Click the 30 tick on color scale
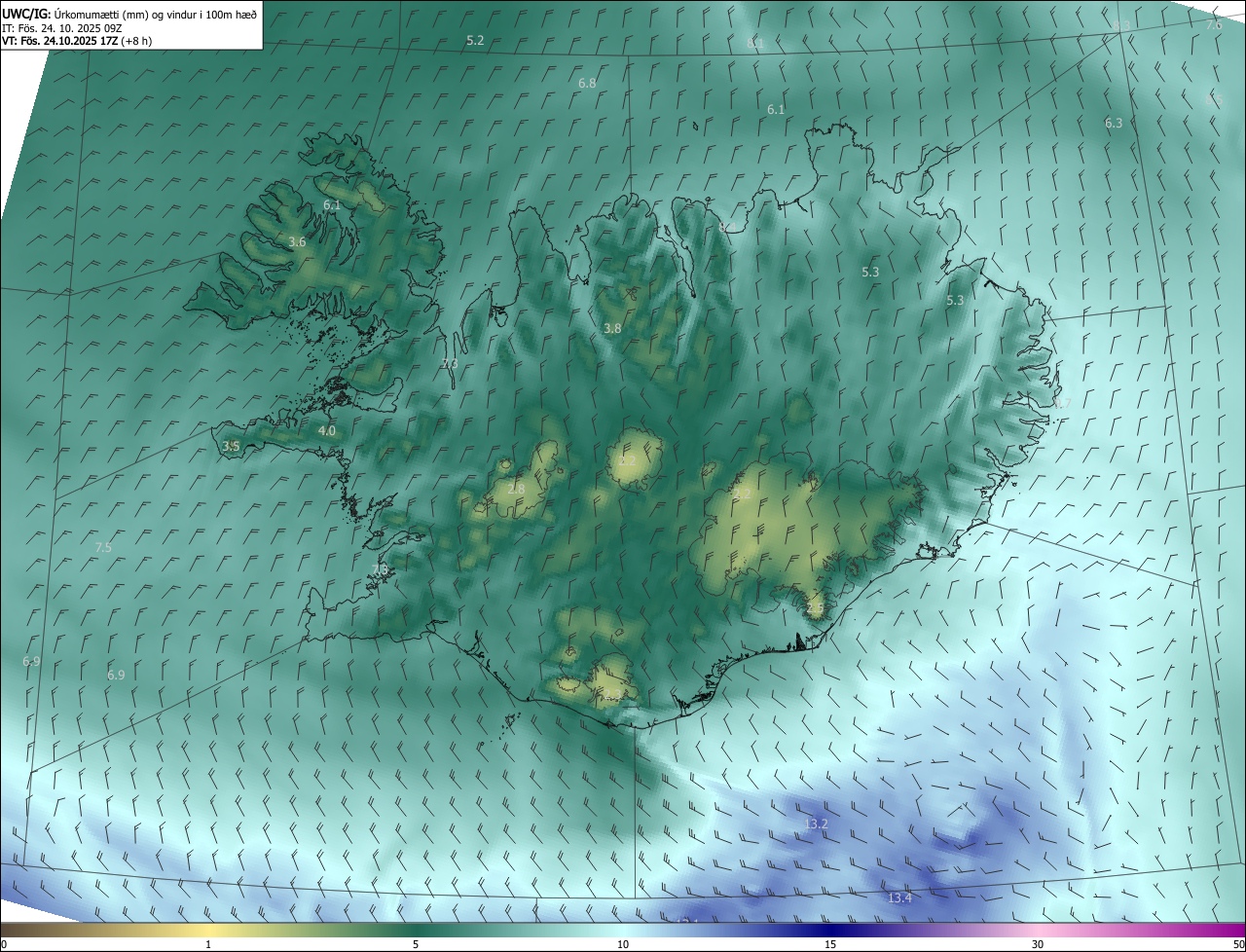This screenshot has height=952, width=1246. 1038,944
